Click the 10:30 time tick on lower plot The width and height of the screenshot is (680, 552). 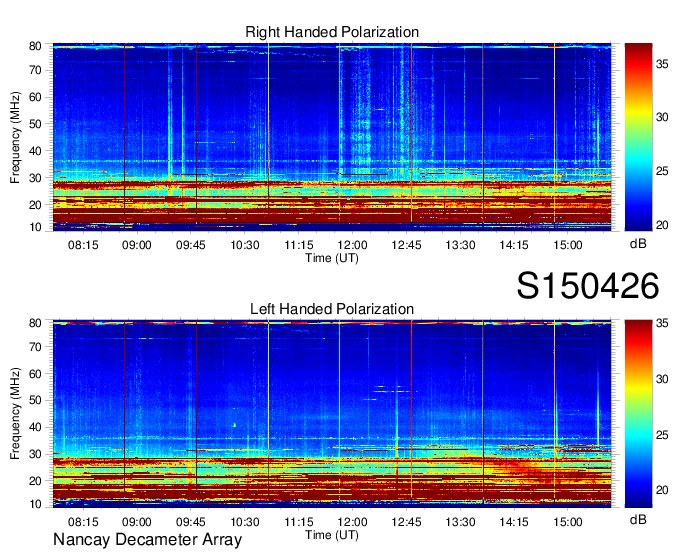click(x=245, y=522)
